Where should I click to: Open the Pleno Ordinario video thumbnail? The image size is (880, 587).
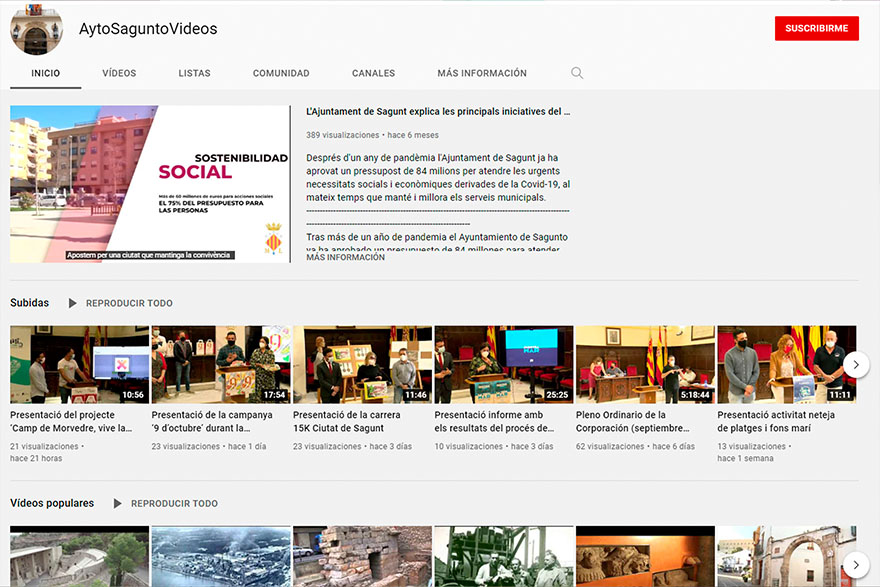(644, 363)
